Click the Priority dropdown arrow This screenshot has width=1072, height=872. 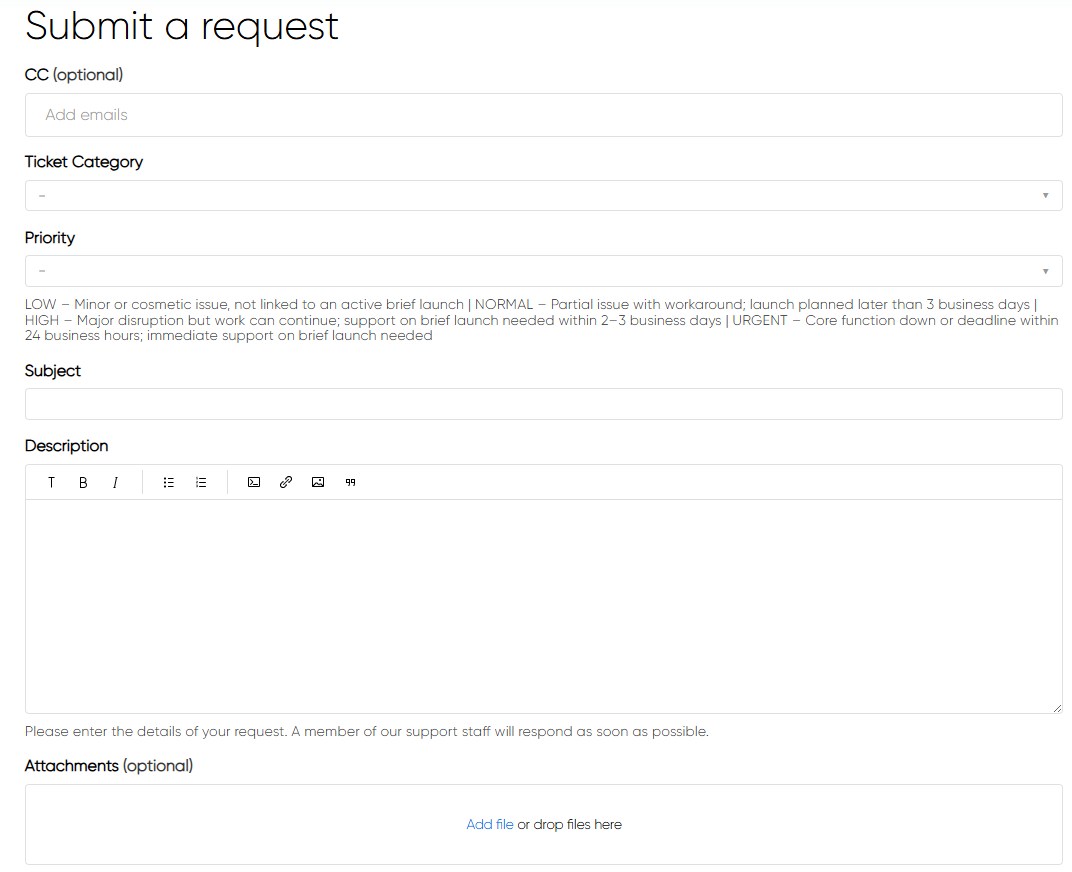pos(1045,271)
